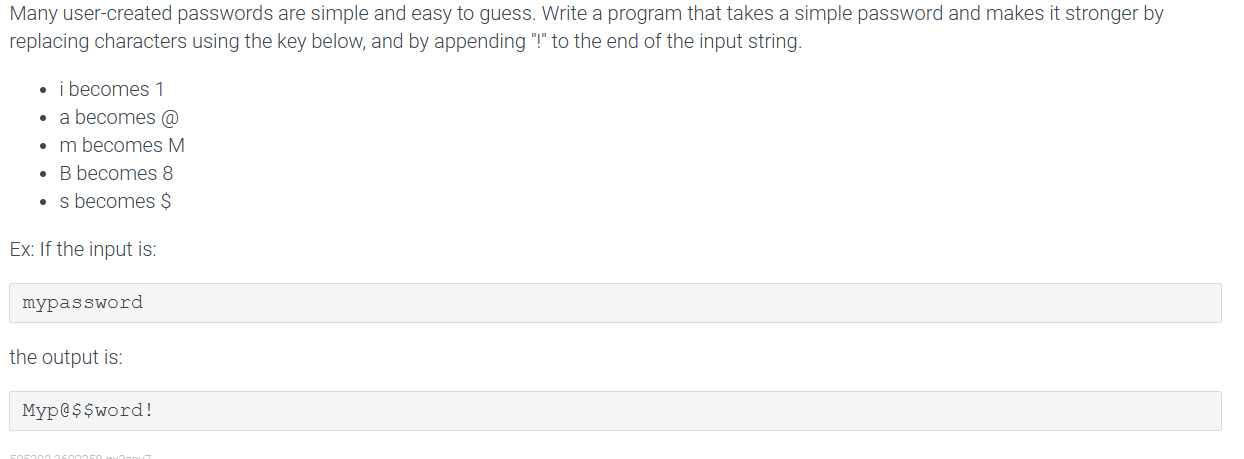Click the "s becomes $" bullet item

tap(122, 201)
